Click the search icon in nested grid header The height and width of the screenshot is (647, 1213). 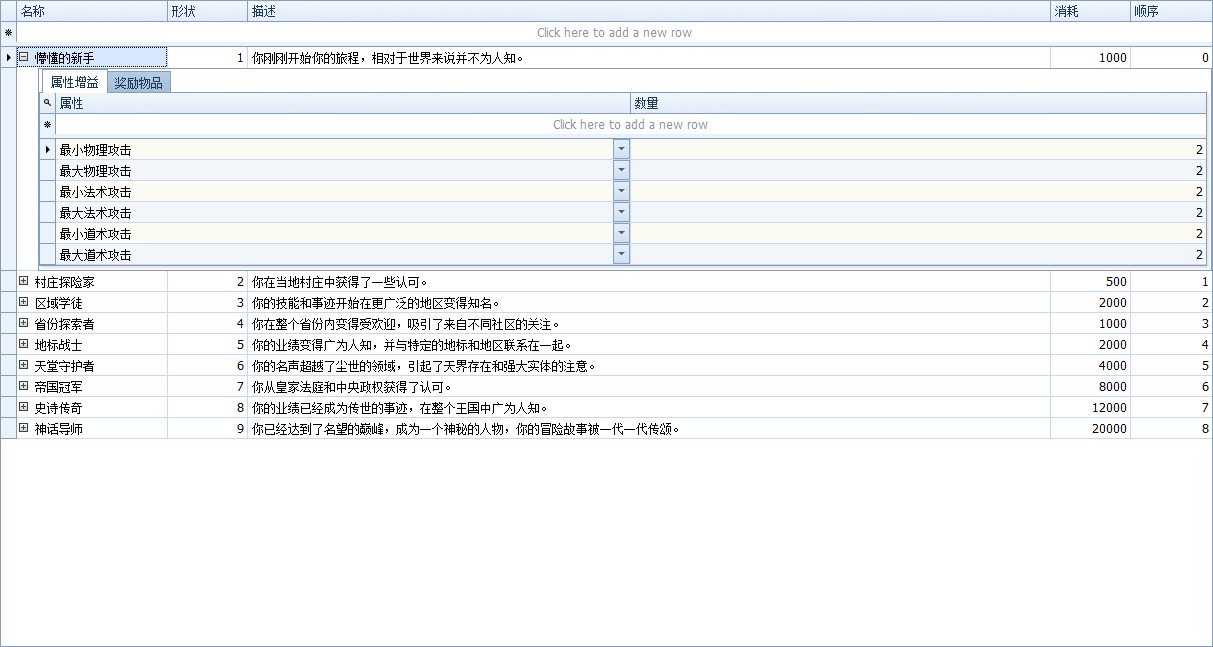point(47,103)
